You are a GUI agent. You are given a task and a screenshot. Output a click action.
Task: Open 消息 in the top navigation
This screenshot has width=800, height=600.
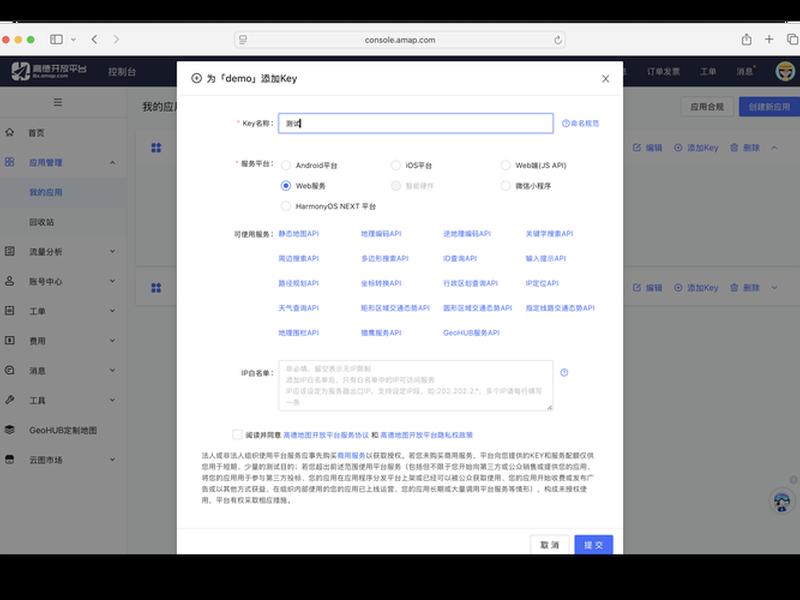pos(744,71)
